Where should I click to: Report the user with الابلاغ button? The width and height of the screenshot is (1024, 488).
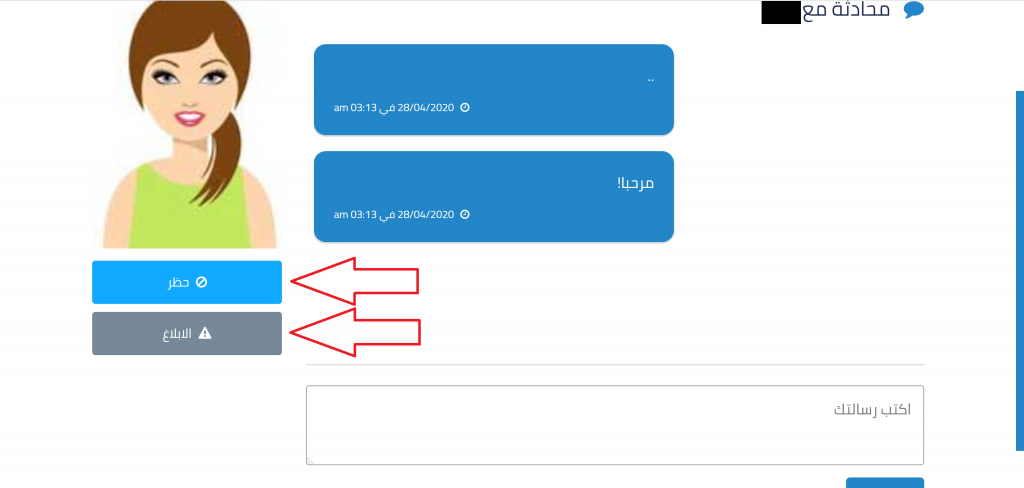pyautogui.click(x=187, y=333)
